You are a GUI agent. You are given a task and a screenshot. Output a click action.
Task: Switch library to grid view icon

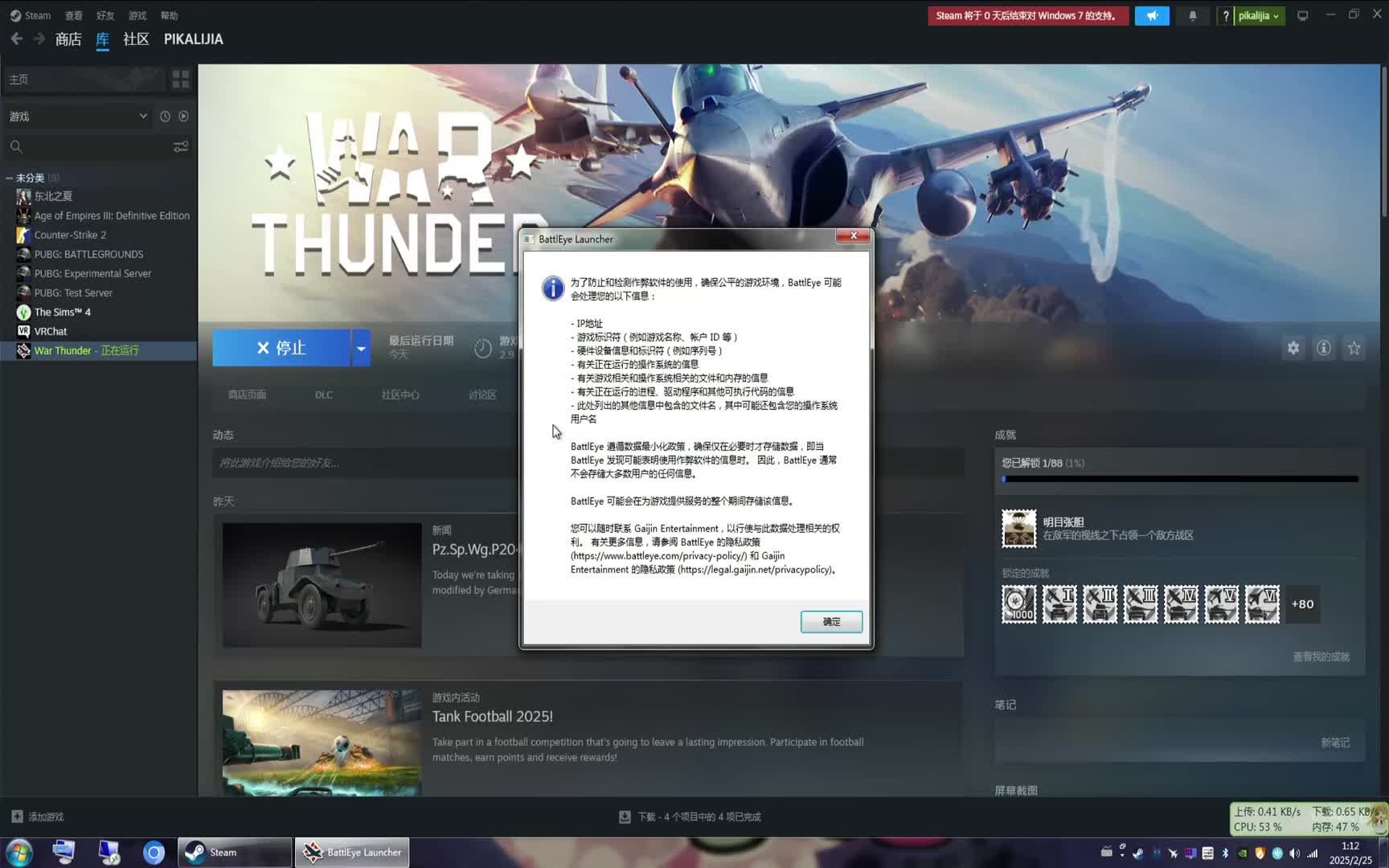[181, 79]
